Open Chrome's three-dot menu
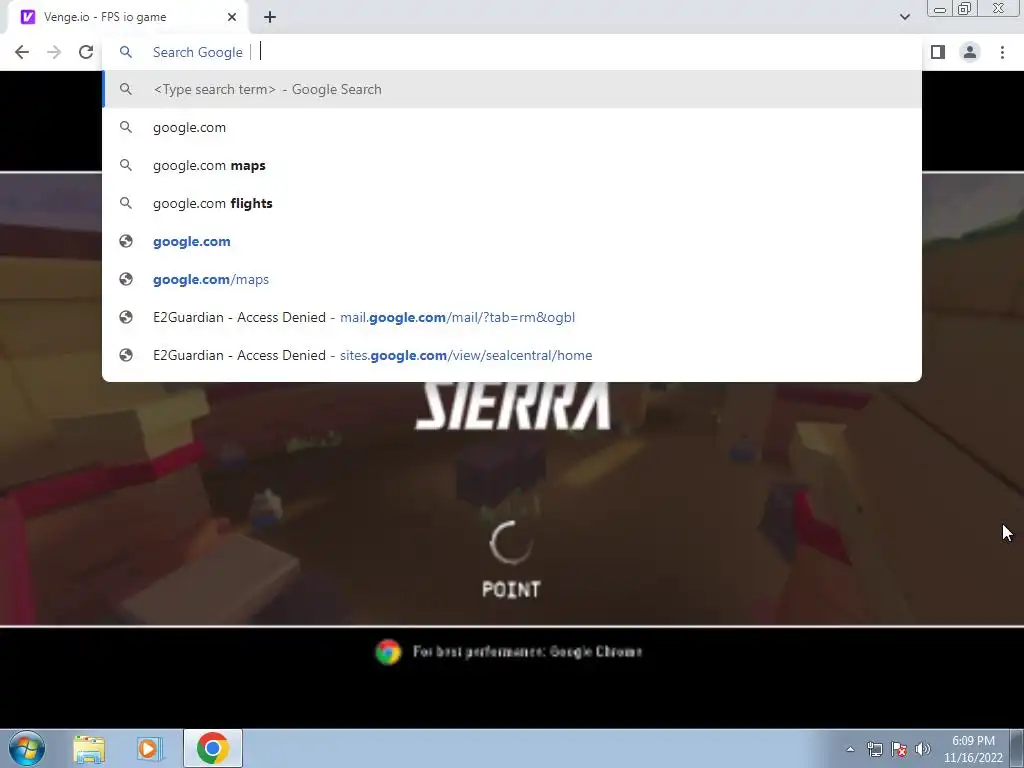 click(x=1002, y=52)
